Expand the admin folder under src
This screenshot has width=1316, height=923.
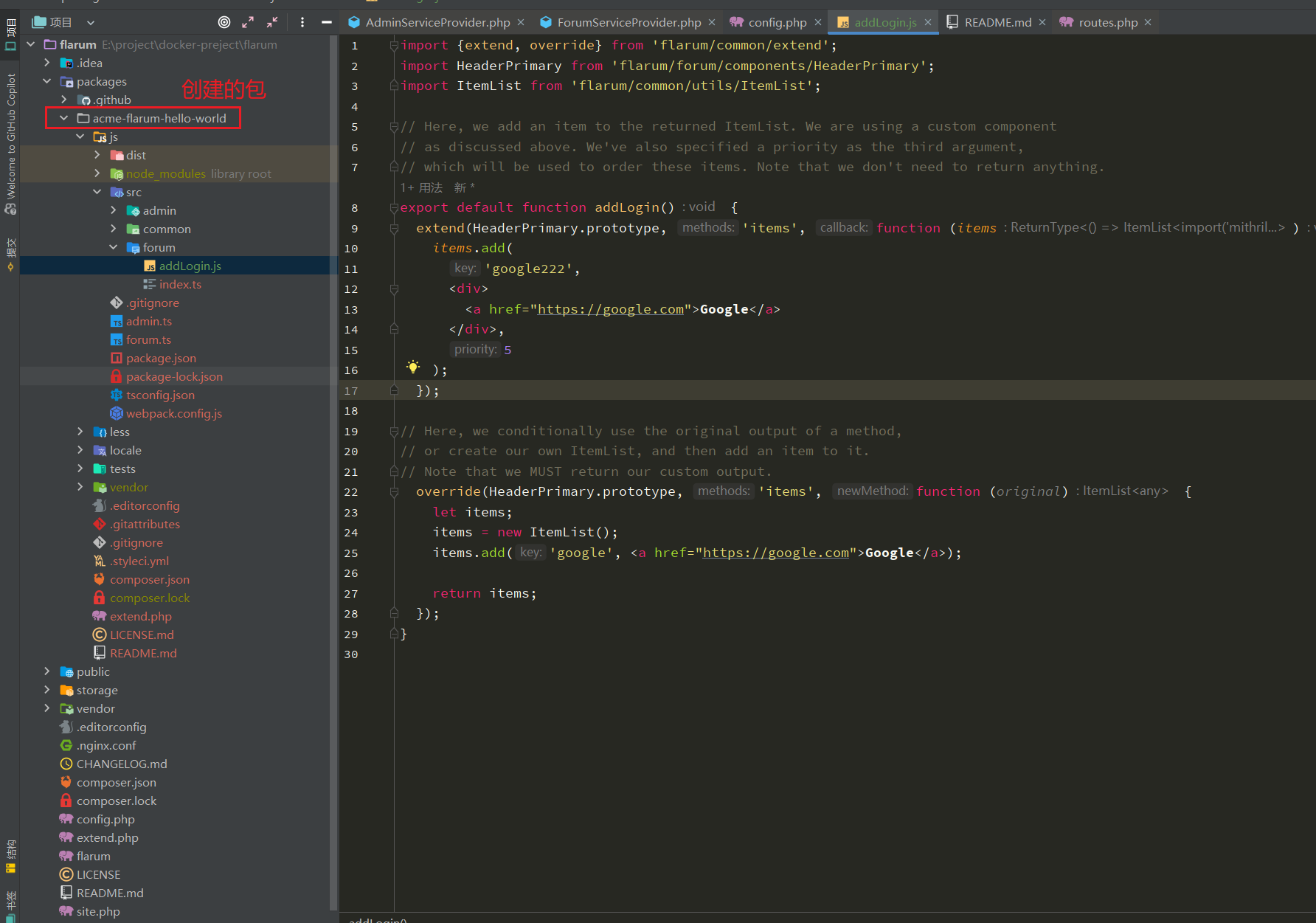114,210
